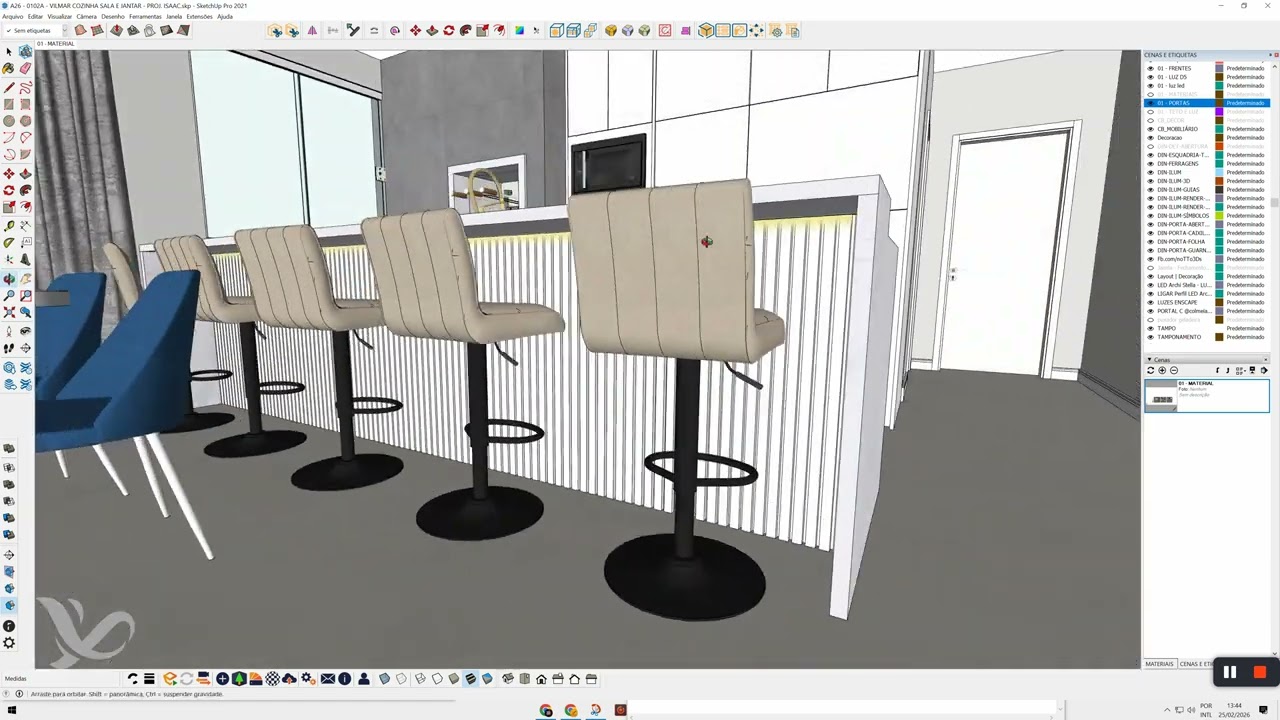
Task: Select the Line pencil tool
Action: click(9, 87)
